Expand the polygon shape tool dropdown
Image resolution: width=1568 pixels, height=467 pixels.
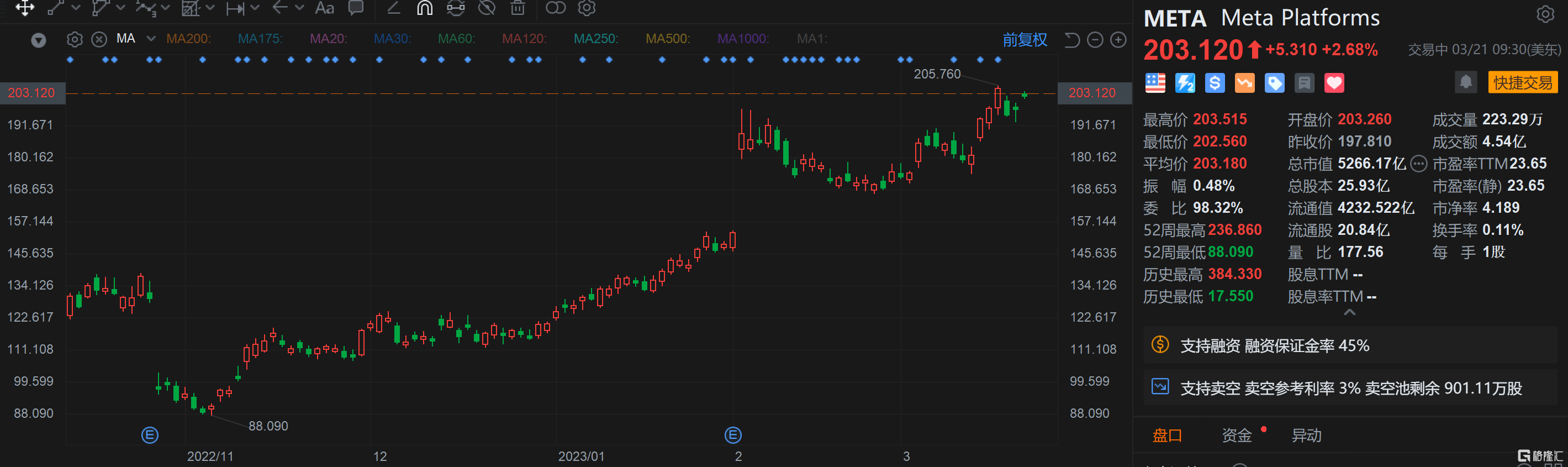point(120,8)
